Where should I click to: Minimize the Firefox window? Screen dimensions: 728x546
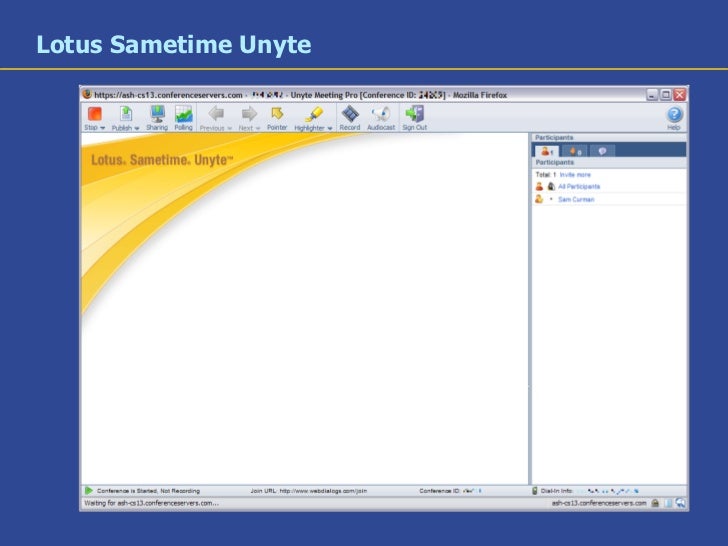(x=652, y=95)
